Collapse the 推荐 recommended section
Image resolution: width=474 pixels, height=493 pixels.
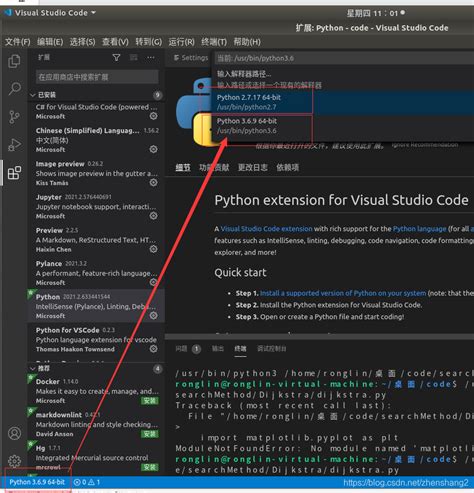(33, 368)
